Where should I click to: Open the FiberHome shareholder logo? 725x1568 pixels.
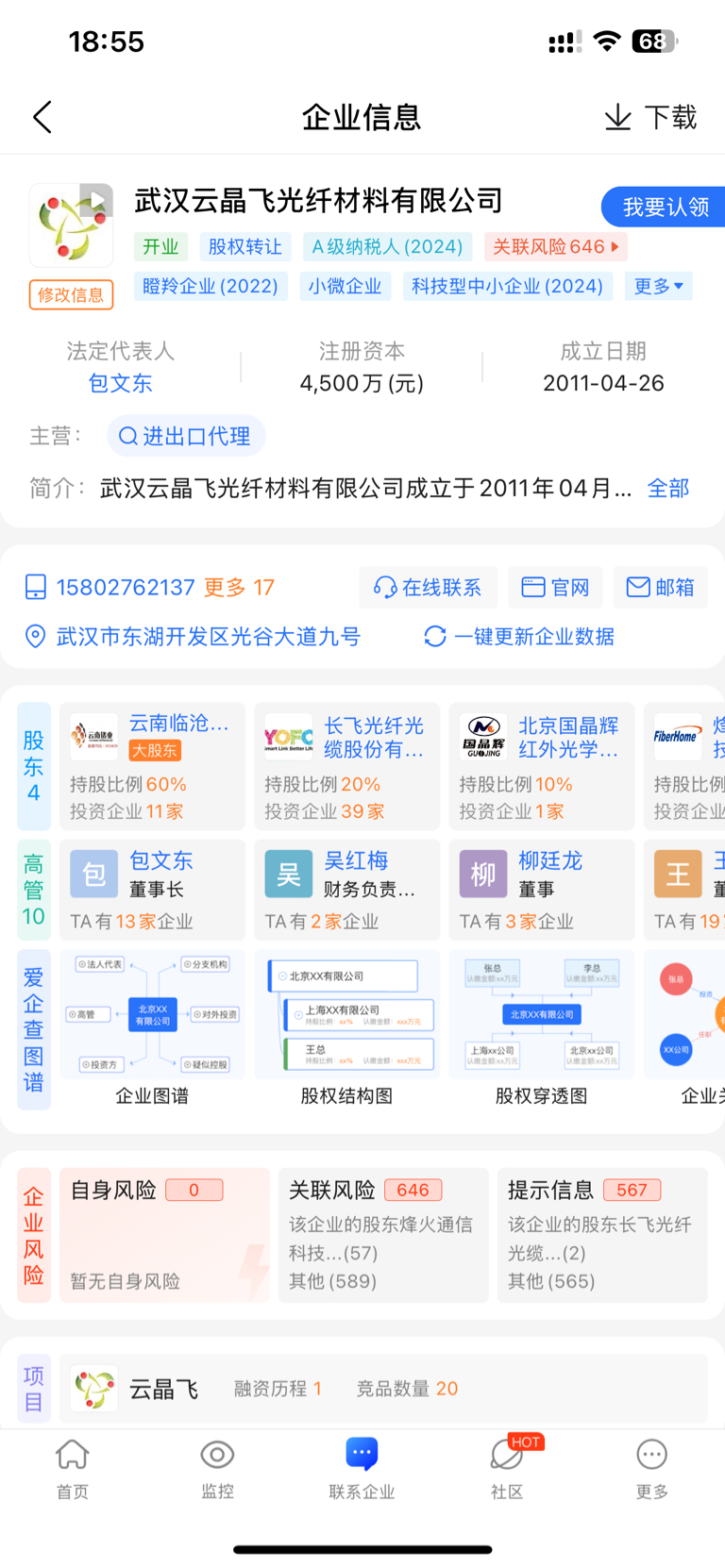[x=678, y=738]
